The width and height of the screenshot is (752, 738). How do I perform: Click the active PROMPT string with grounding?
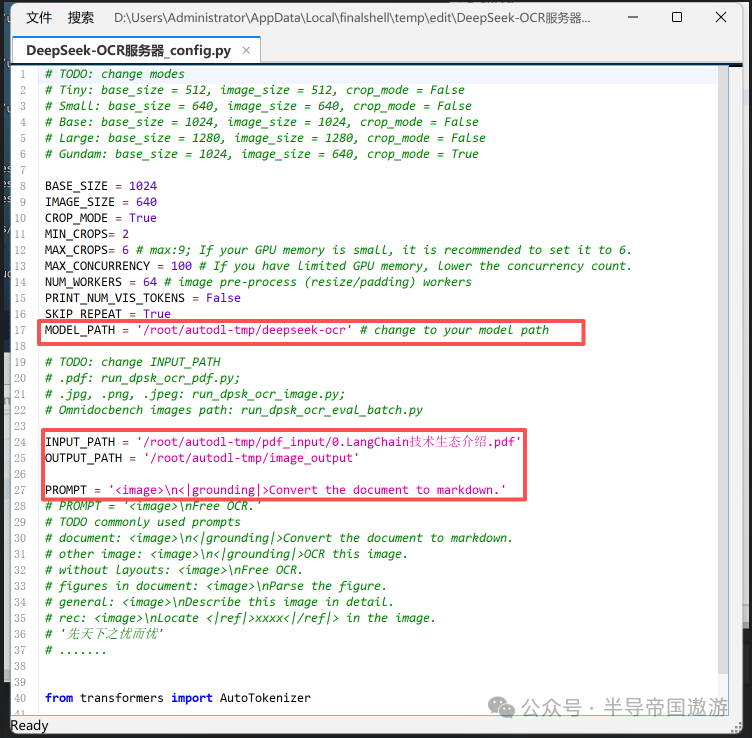pos(307,490)
